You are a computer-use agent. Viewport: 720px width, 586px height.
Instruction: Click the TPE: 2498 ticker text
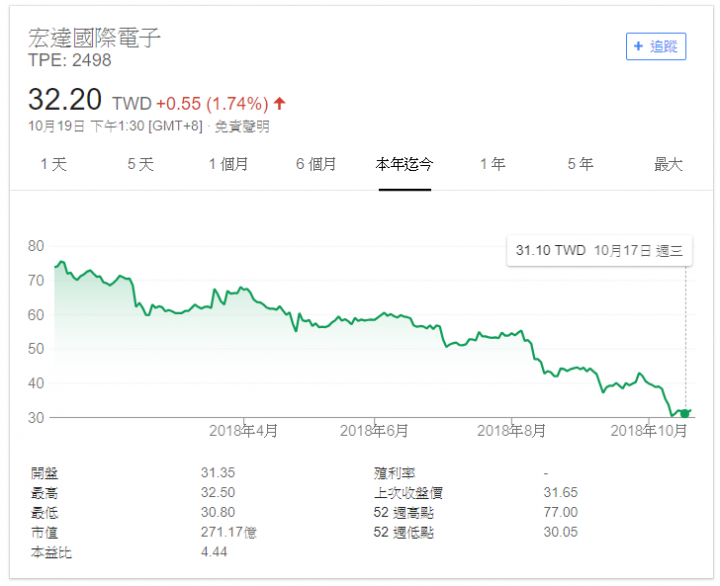pos(70,60)
